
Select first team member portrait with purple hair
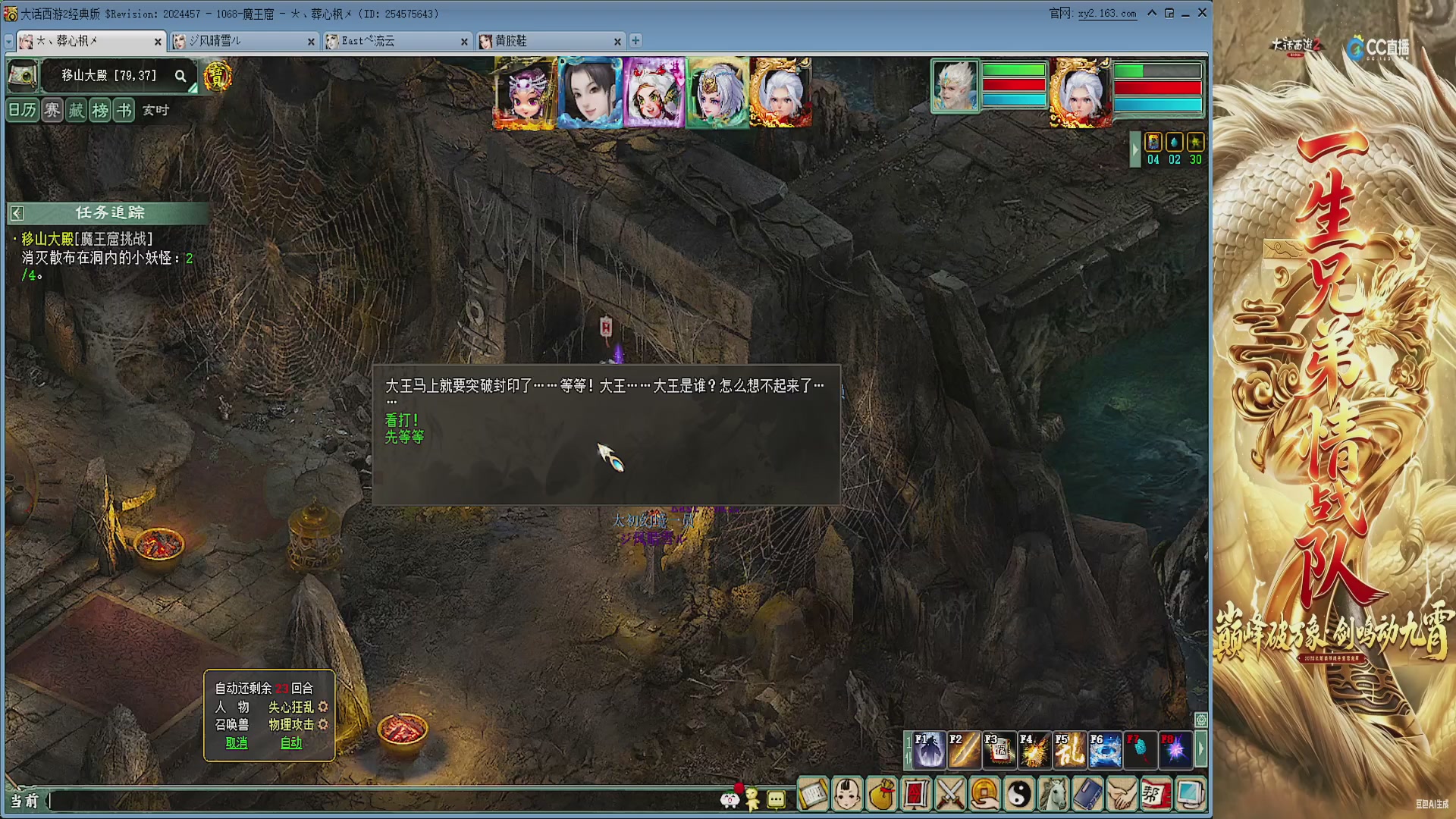pyautogui.click(x=525, y=94)
